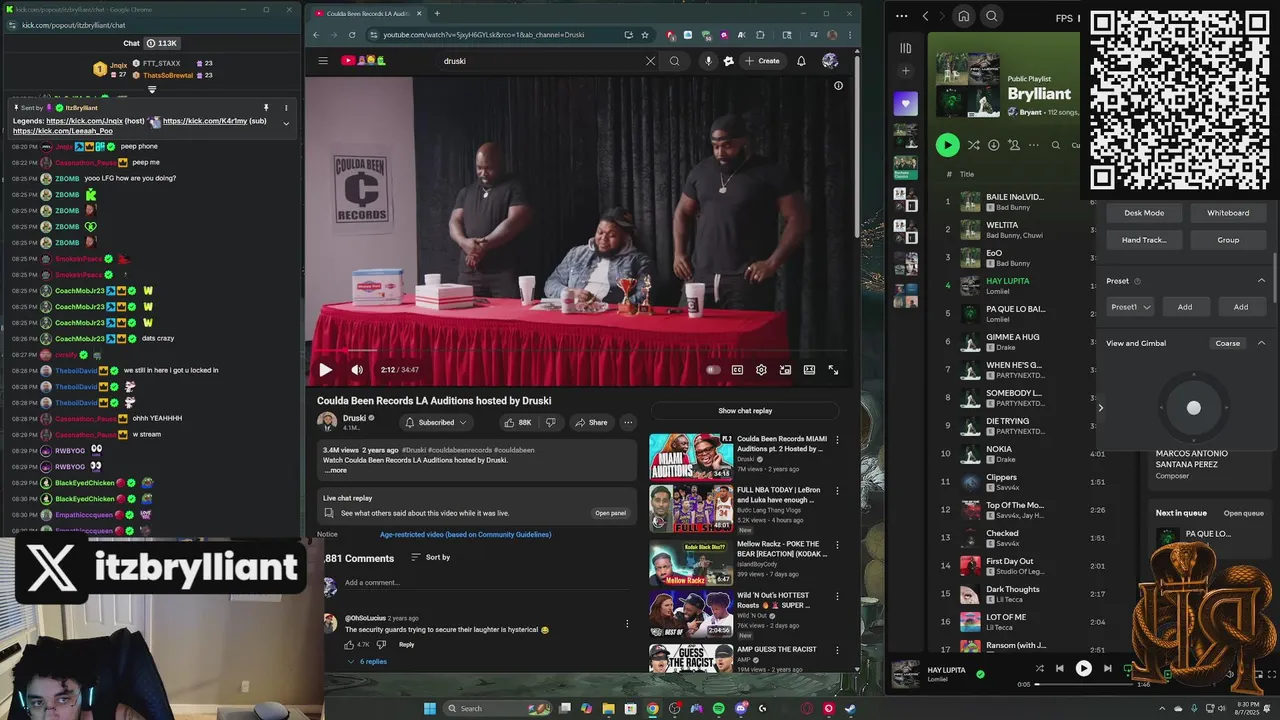Toggle theater mode on YouTube player
The height and width of the screenshot is (720, 1280).
pyautogui.click(x=809, y=370)
